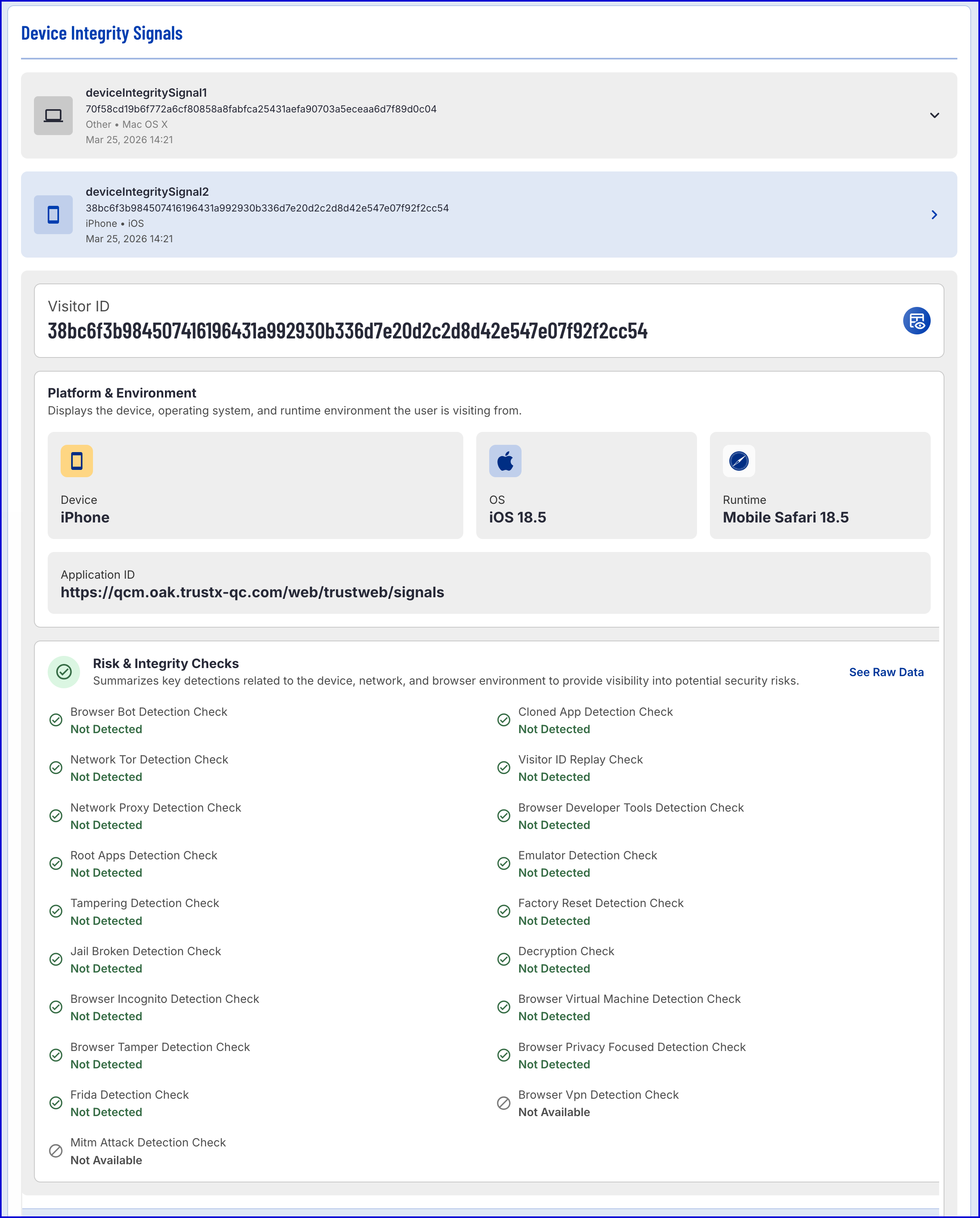Click the See Raw Data link
This screenshot has width=980, height=1218.
886,672
